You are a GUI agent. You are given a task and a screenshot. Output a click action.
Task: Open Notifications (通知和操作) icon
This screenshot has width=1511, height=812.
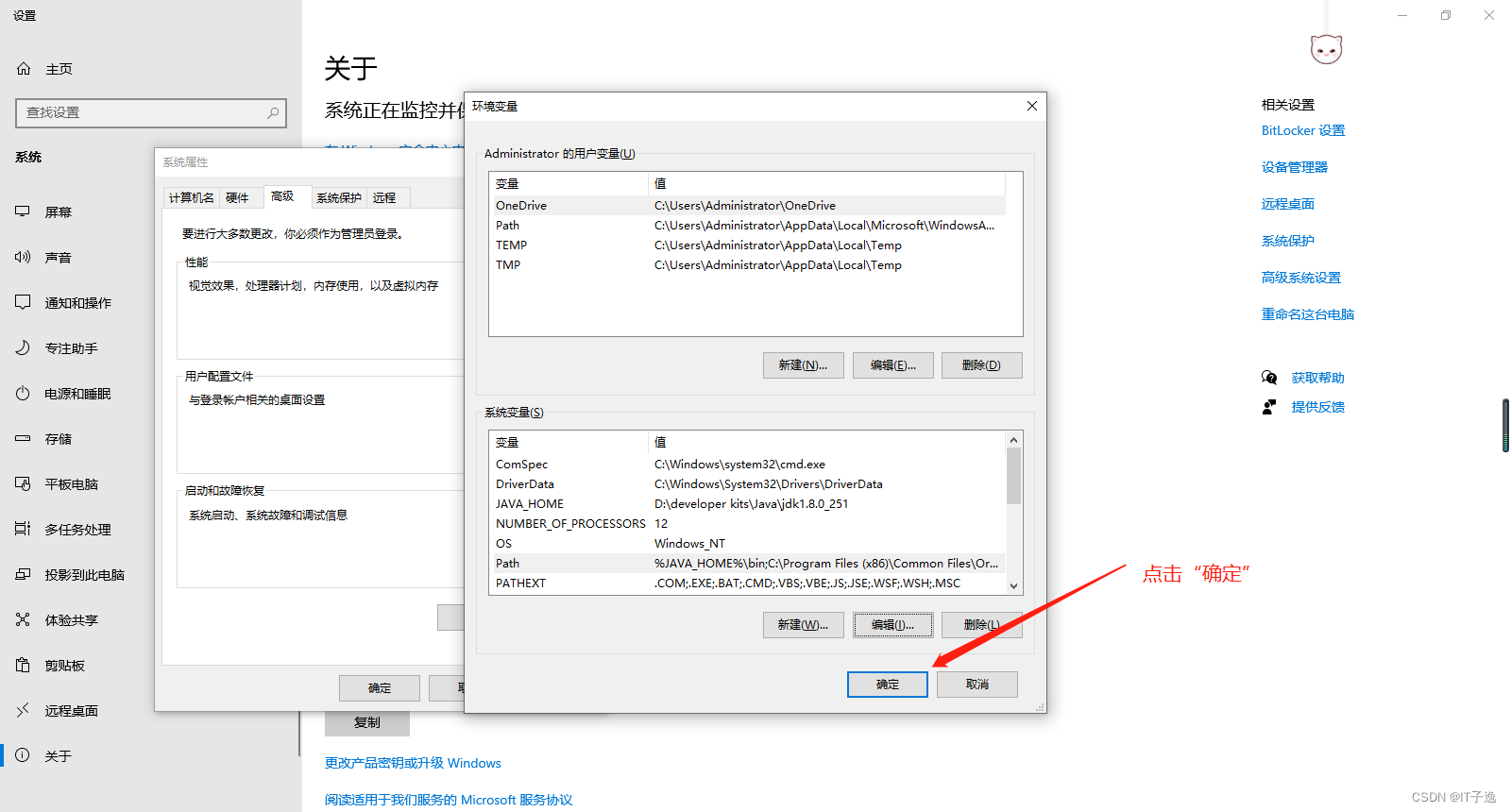pos(23,302)
